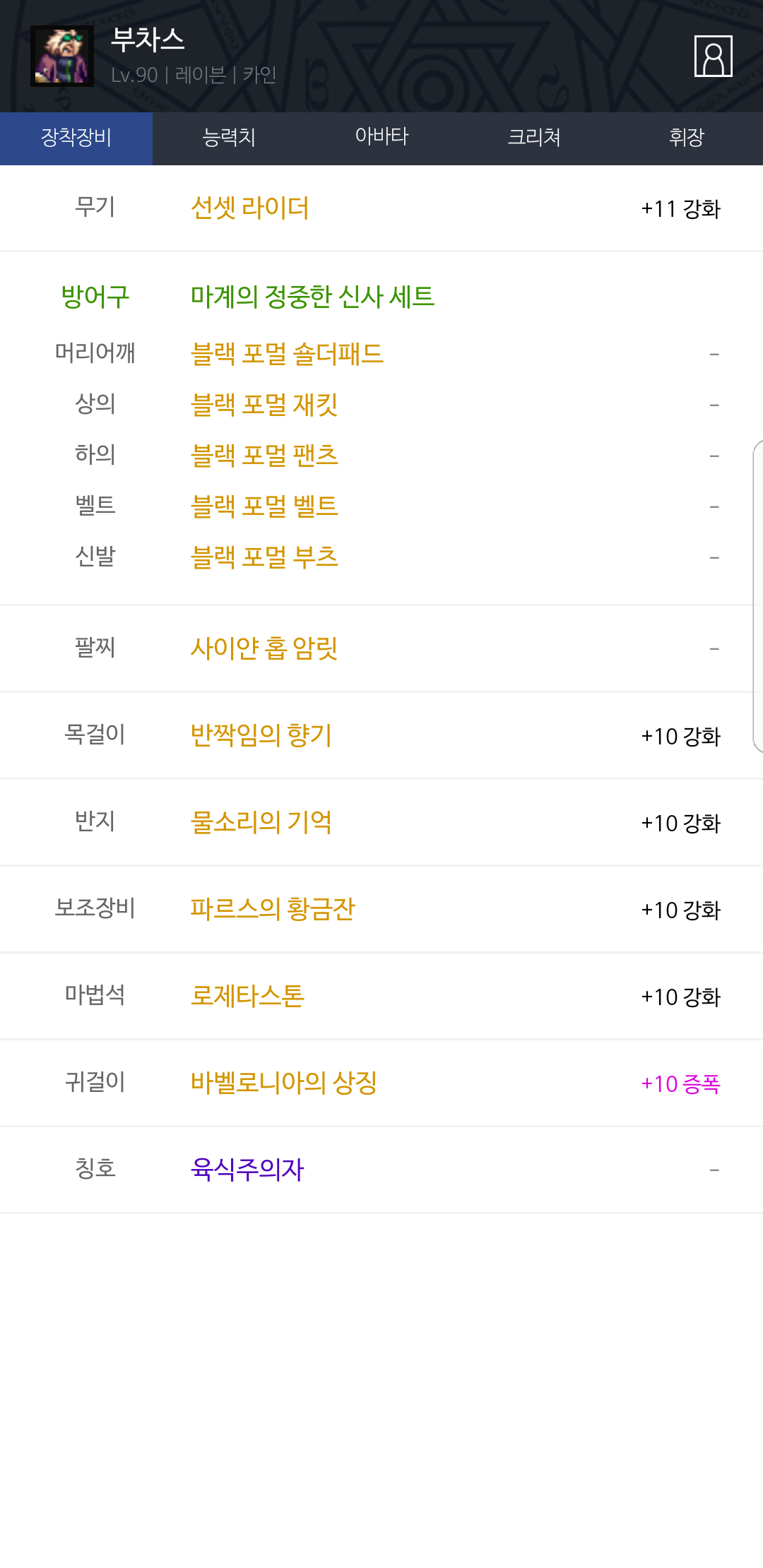This screenshot has height=1568, width=763.
Task: Open necklace 반짝임의 향기
Action: tap(261, 735)
